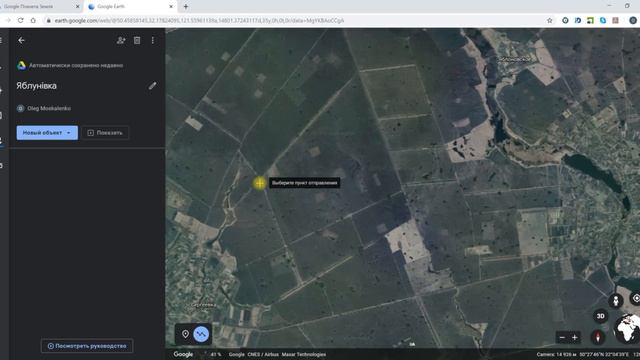Zoom in with the plus button

(x=574, y=338)
